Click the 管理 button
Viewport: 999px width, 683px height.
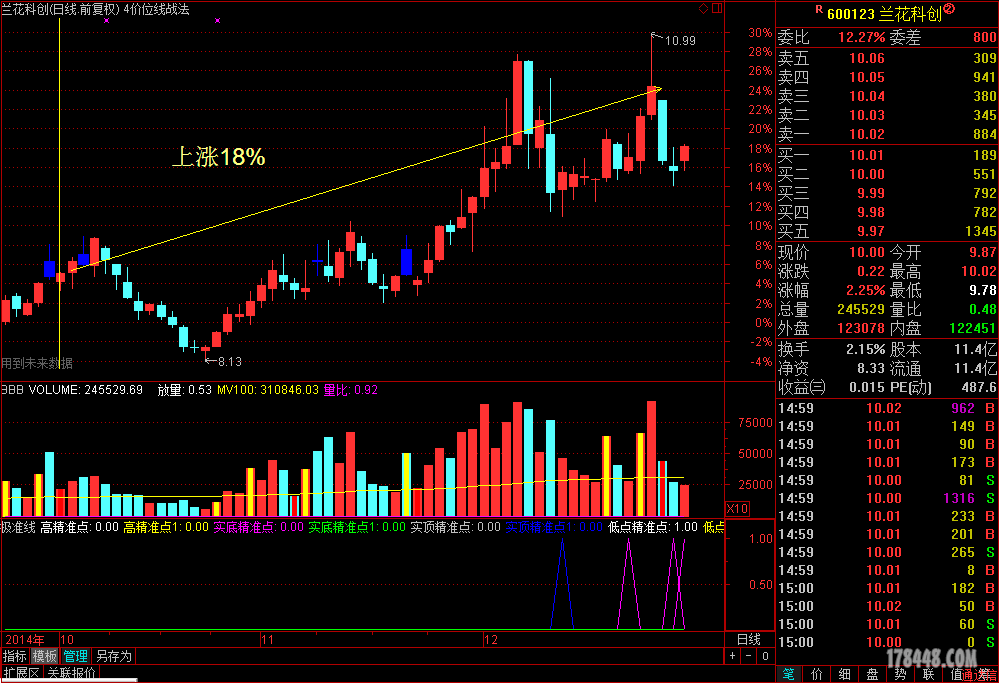click(x=76, y=656)
